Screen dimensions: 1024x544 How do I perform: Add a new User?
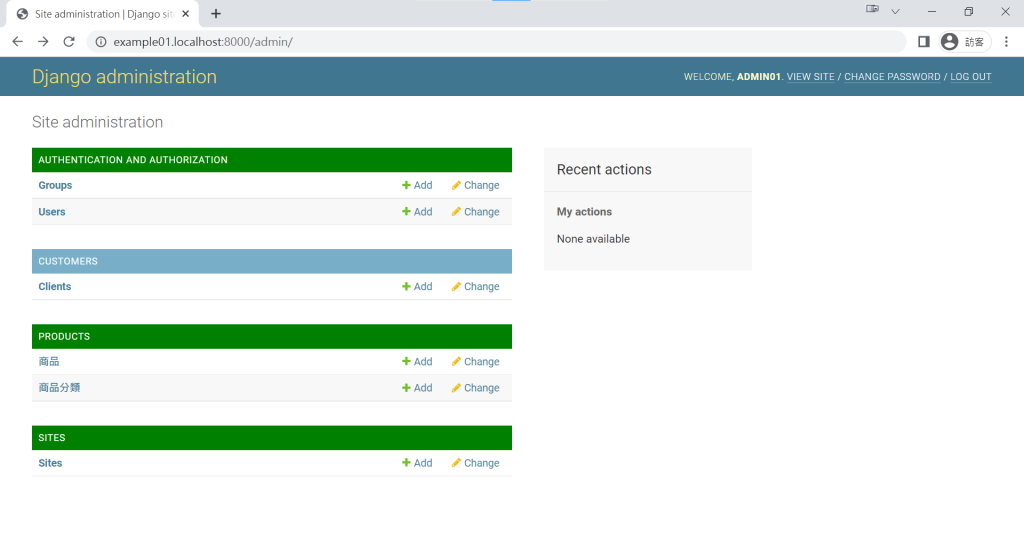[x=417, y=212]
